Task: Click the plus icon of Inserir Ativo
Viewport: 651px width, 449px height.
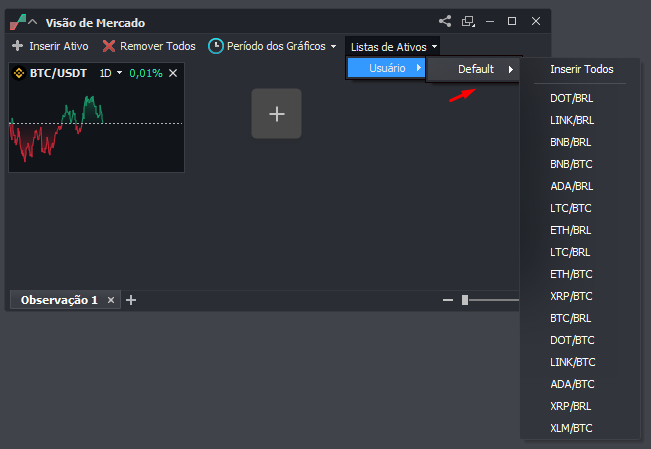Action: click(x=17, y=46)
